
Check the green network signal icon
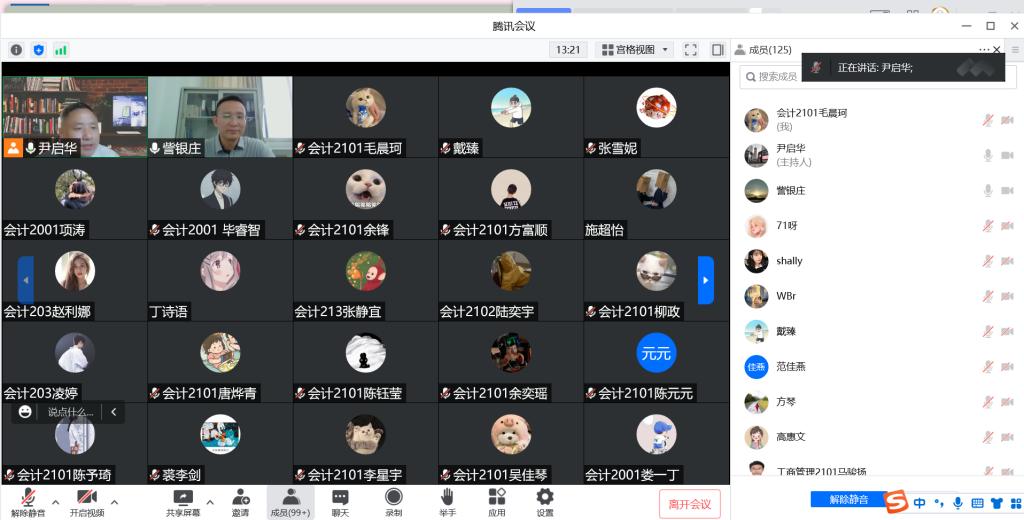tap(61, 50)
